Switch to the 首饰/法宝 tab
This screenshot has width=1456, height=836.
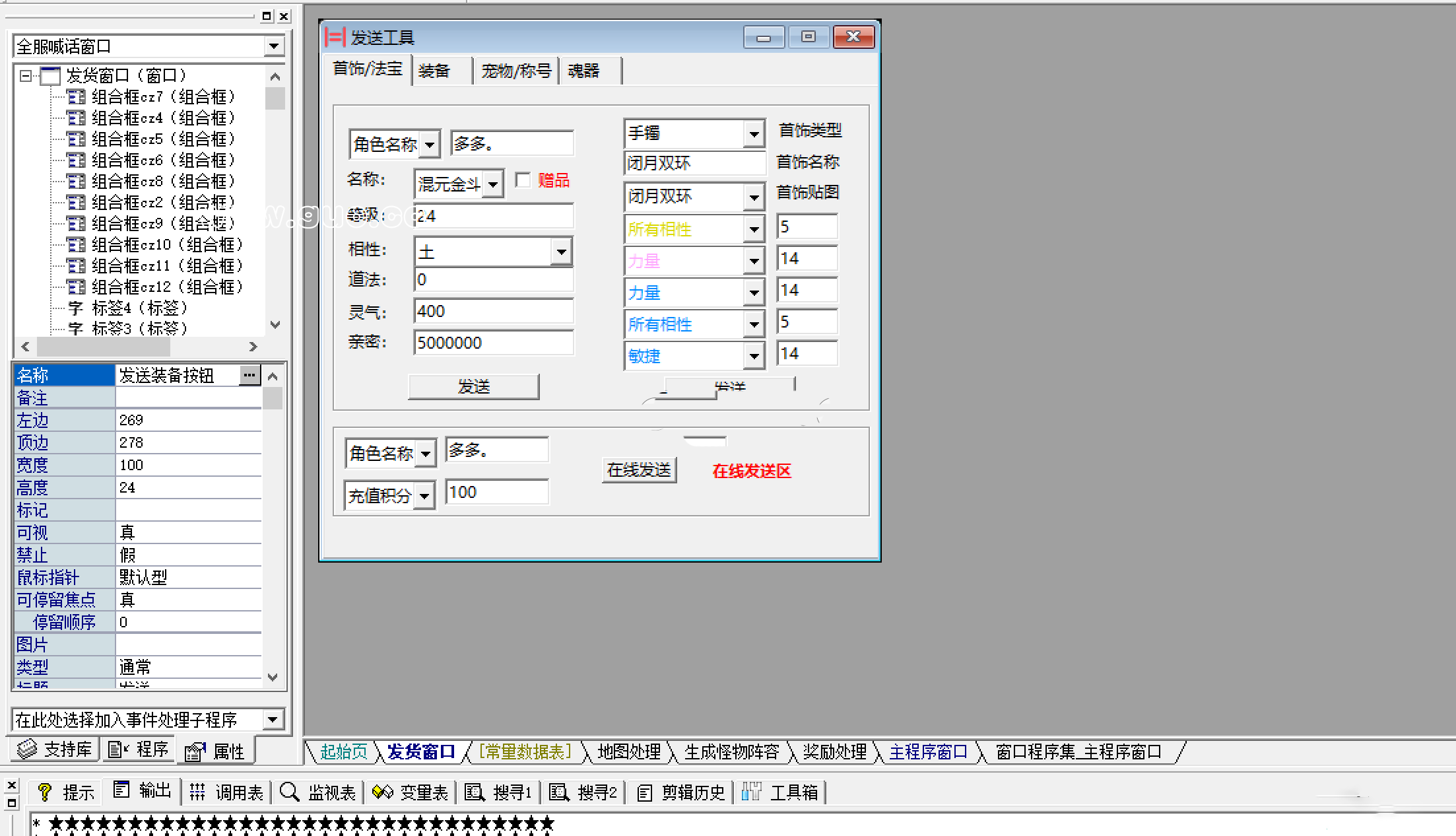(367, 69)
